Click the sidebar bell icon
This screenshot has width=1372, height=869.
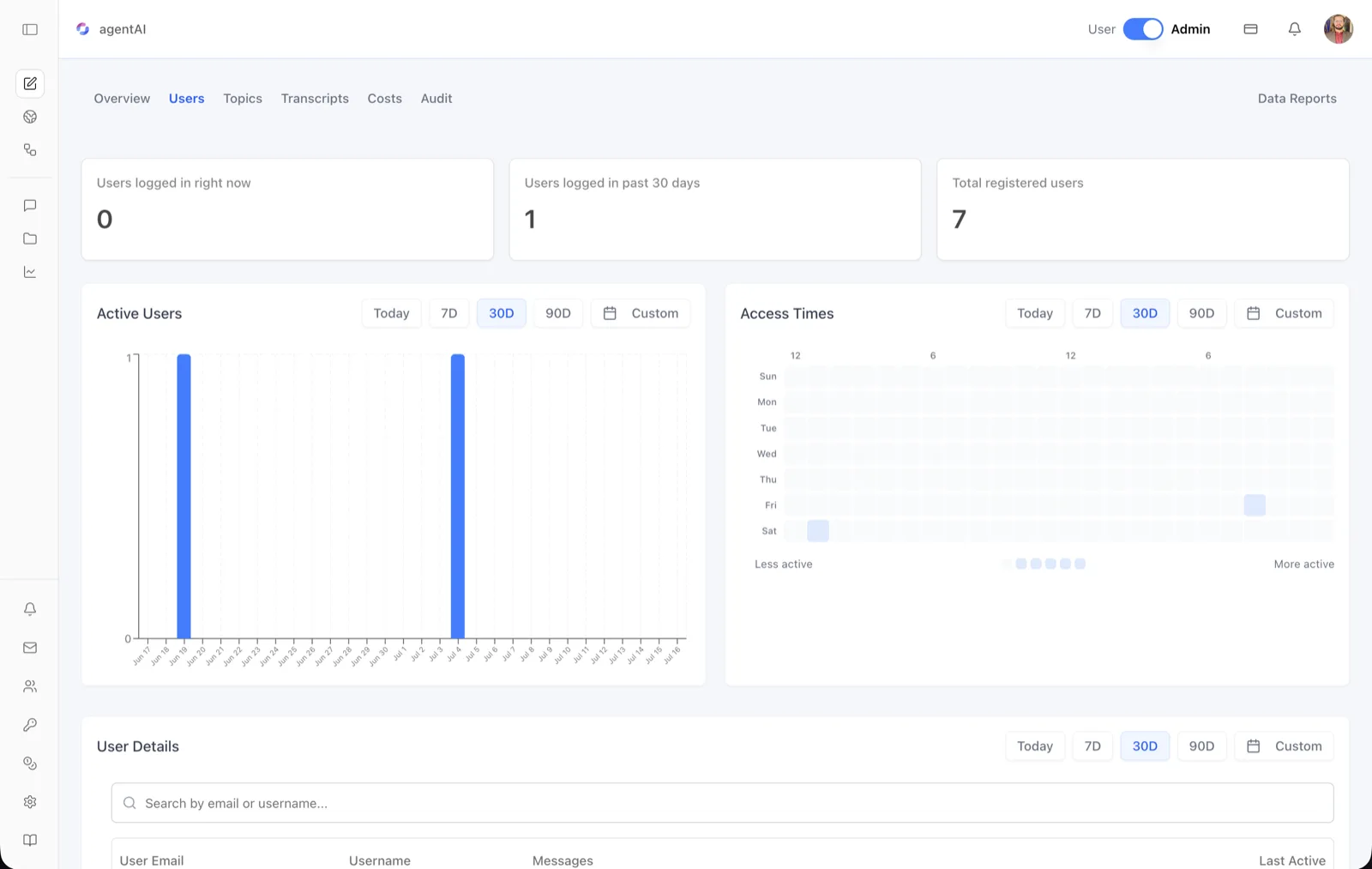(x=30, y=609)
